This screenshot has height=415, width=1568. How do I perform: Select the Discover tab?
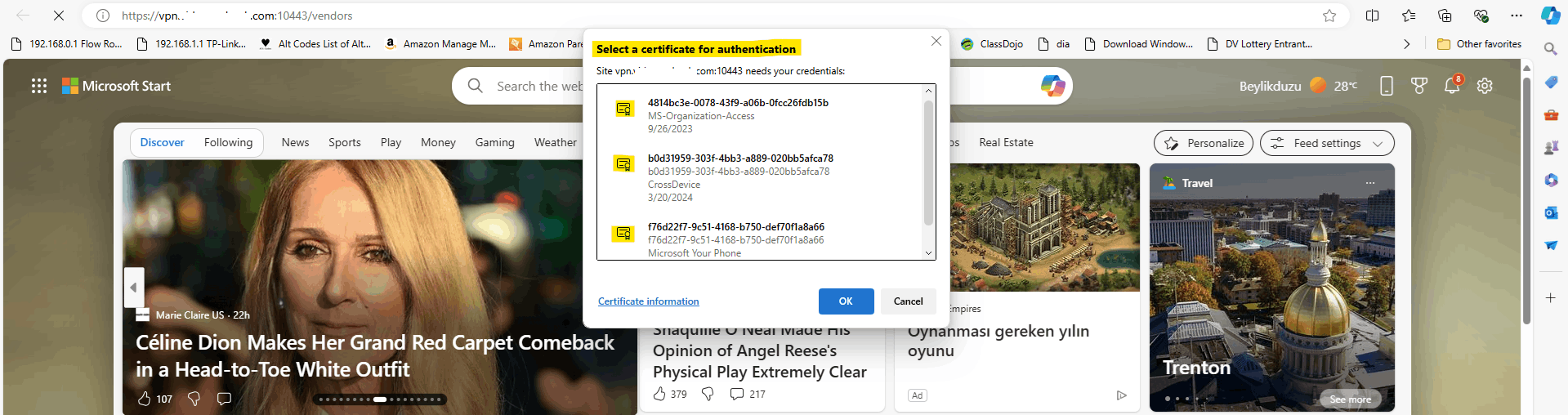pyautogui.click(x=162, y=143)
